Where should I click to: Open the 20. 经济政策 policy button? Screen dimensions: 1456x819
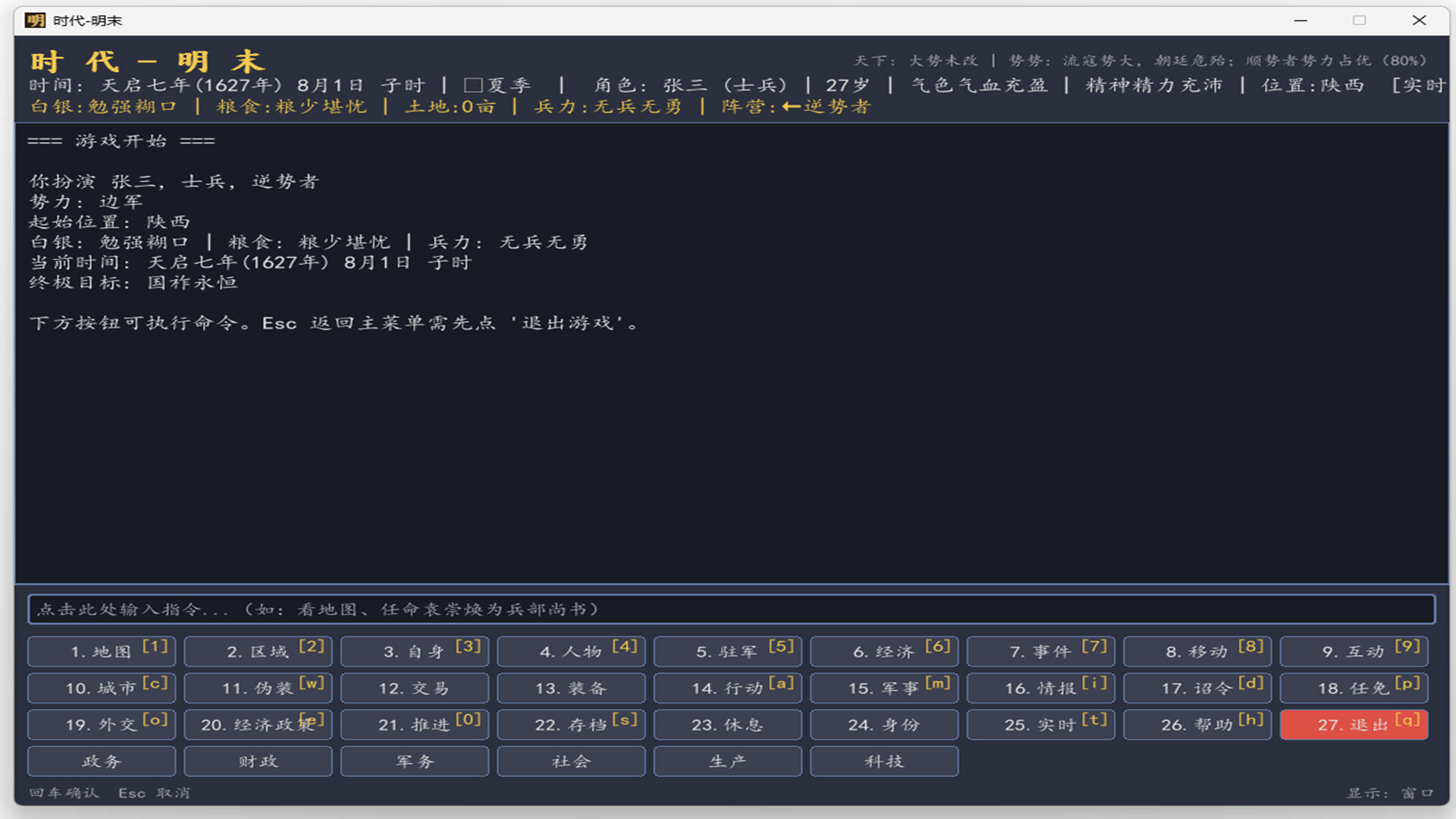(258, 724)
